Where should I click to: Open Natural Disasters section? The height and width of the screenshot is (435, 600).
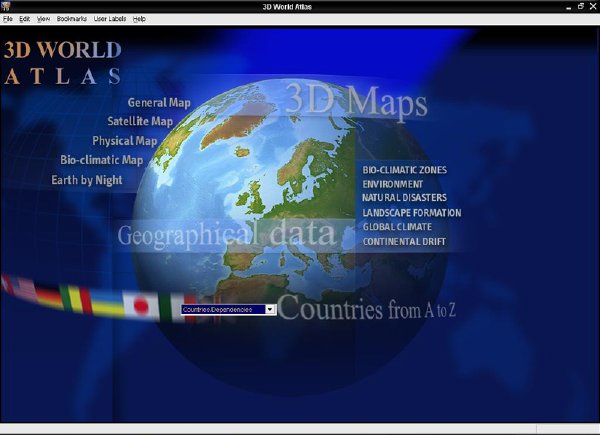click(404, 198)
